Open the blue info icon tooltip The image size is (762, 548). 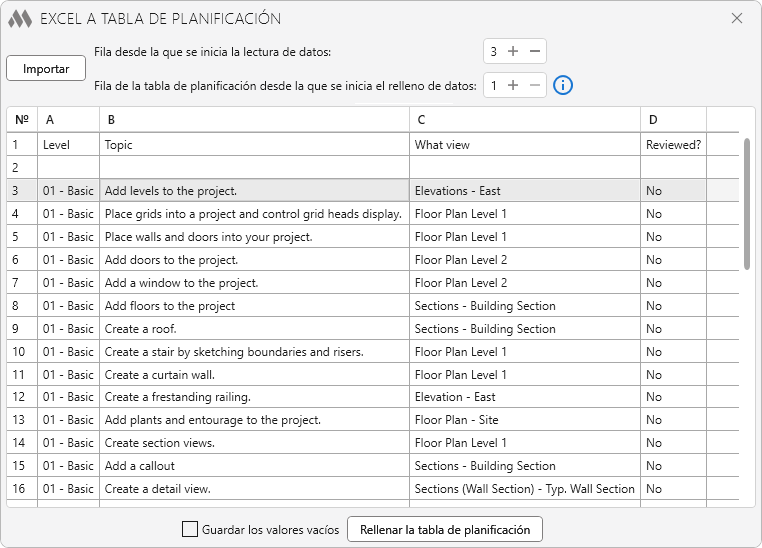tap(563, 85)
